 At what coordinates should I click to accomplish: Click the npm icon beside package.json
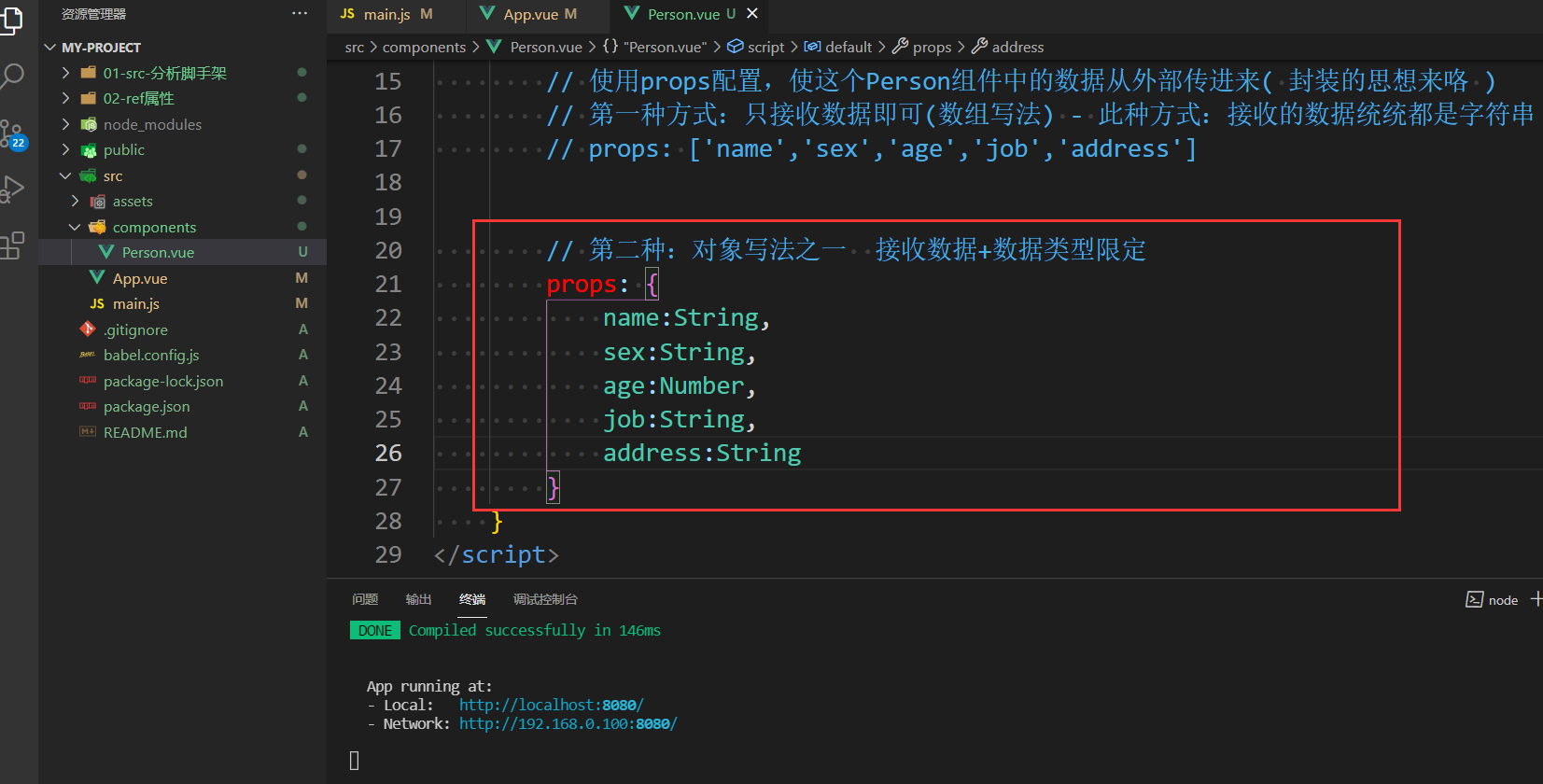click(88, 406)
